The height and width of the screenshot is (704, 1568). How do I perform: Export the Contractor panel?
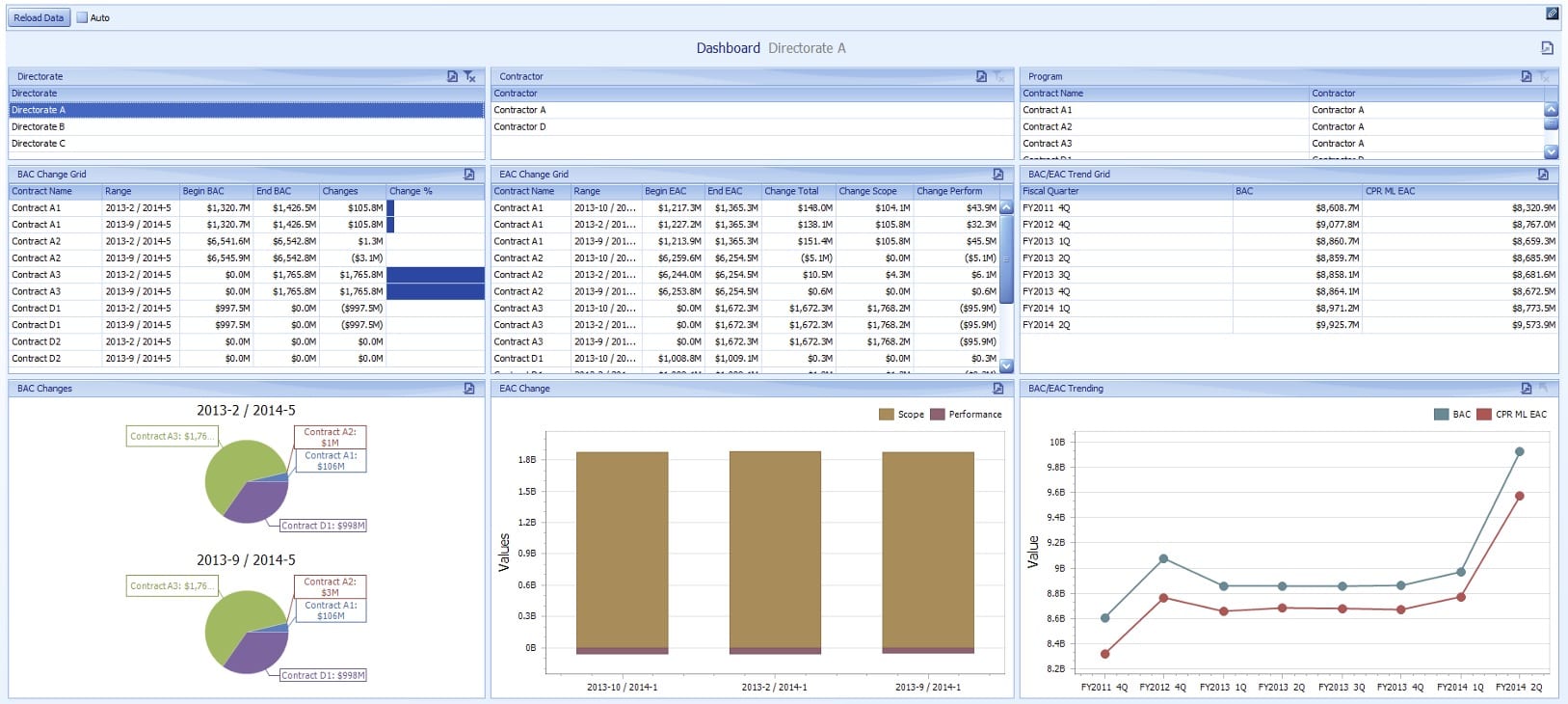(981, 76)
